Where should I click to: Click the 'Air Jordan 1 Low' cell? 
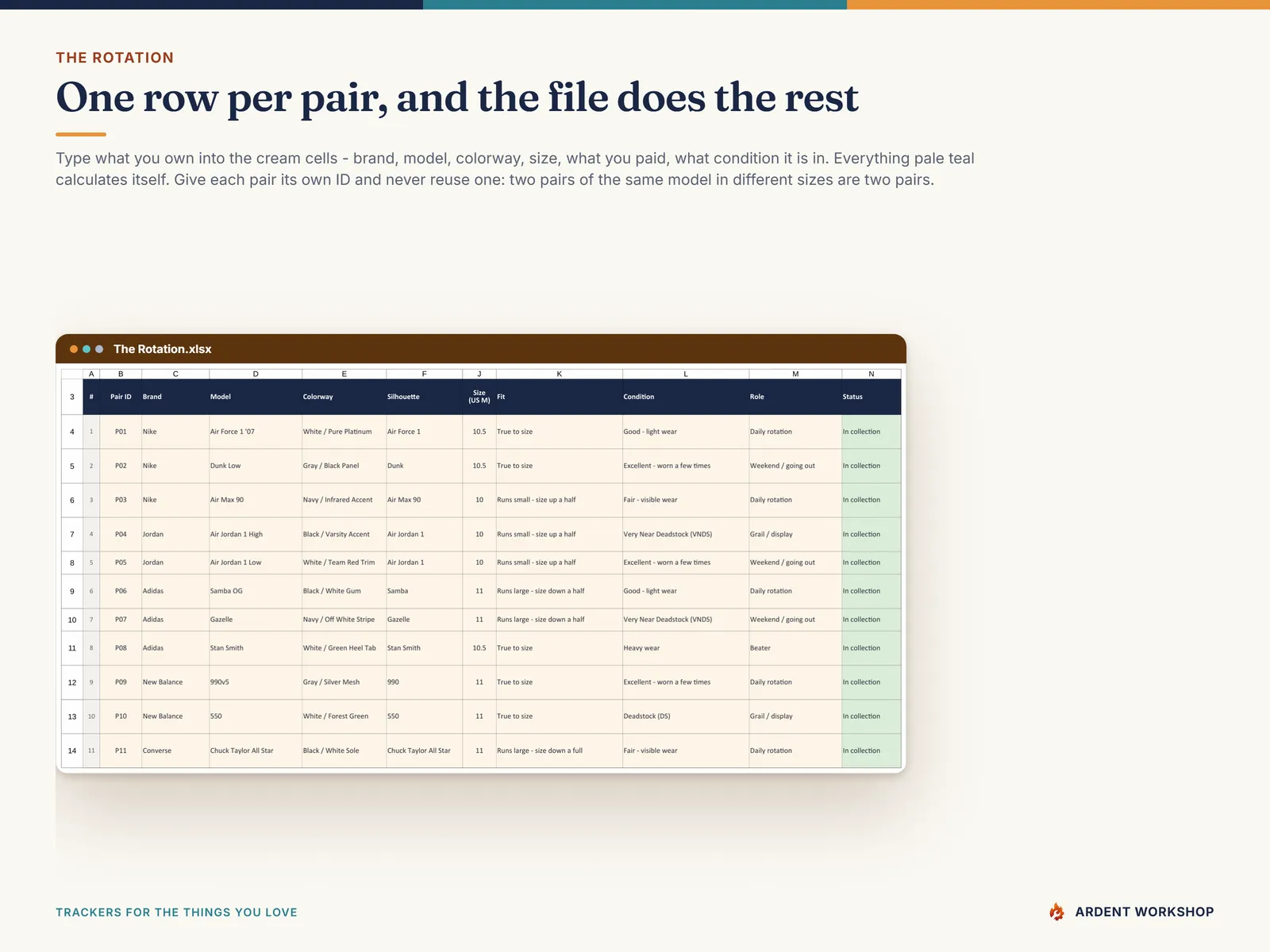click(x=256, y=562)
